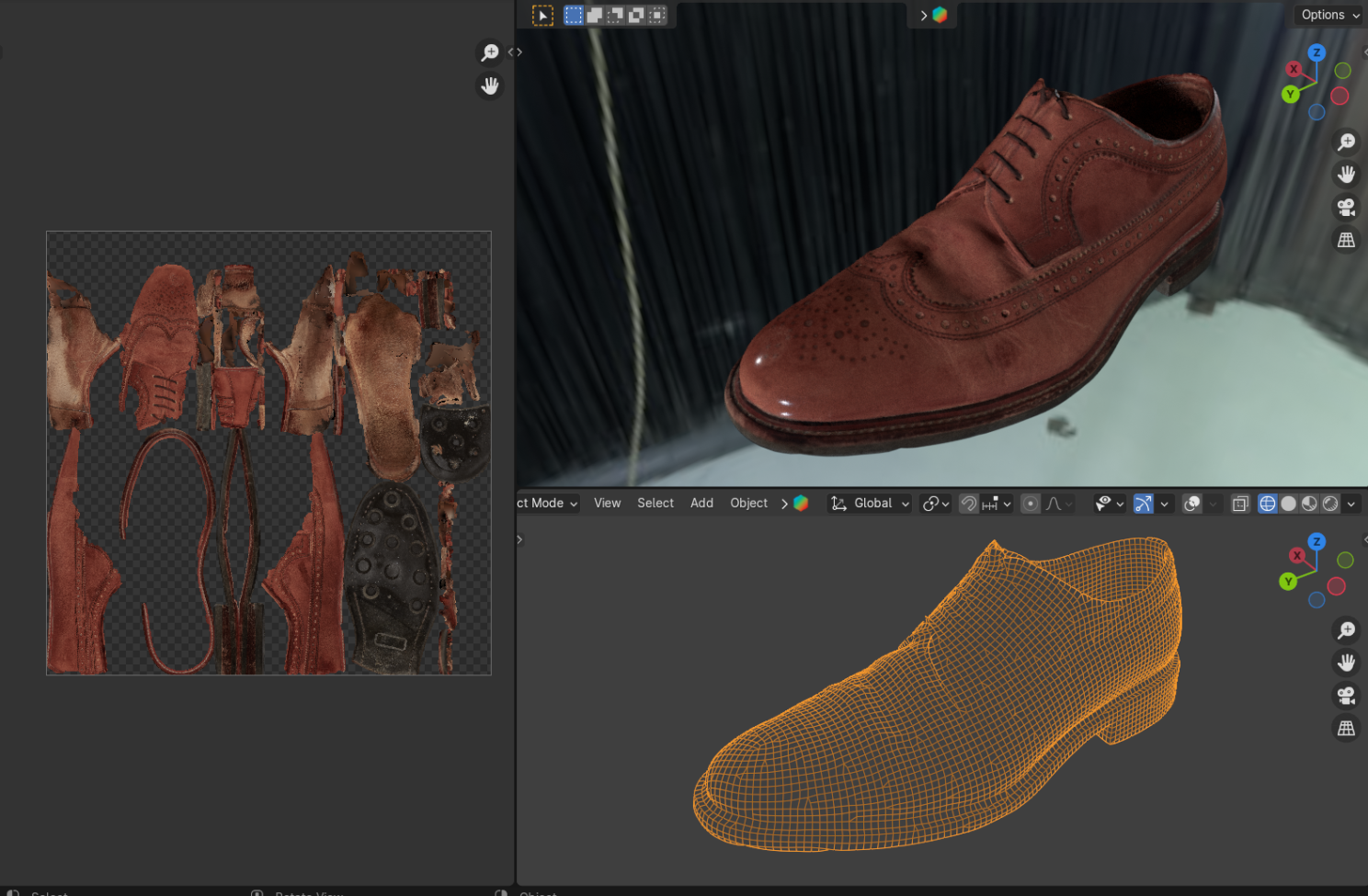Viewport: 1368px width, 896px height.
Task: Toggle snapping magnet in viewport header
Action: click(968, 504)
